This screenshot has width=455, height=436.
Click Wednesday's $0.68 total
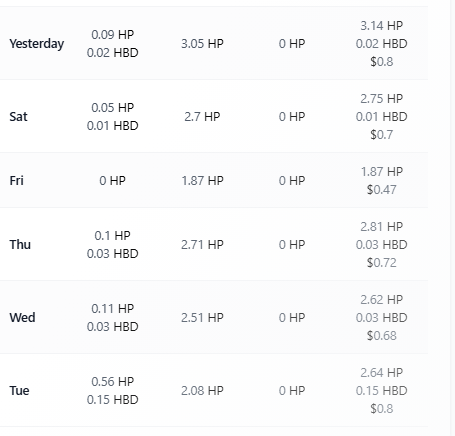[x=382, y=336]
